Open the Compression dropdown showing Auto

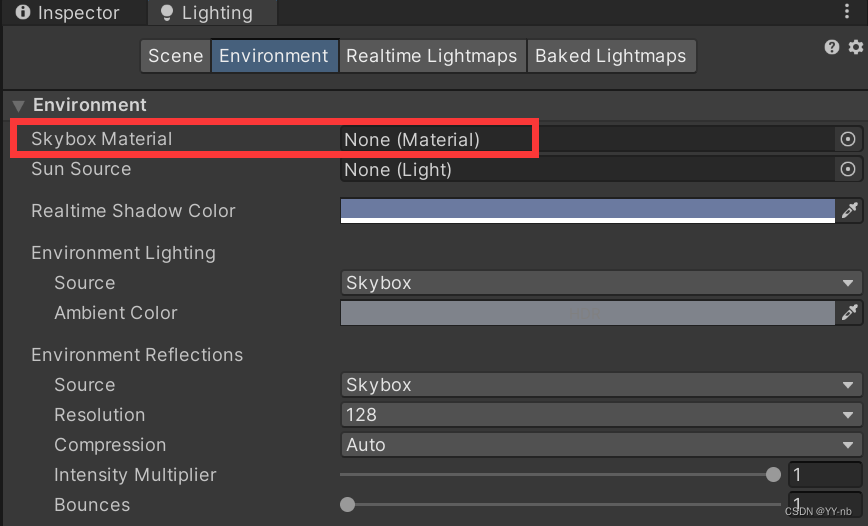tap(601, 445)
